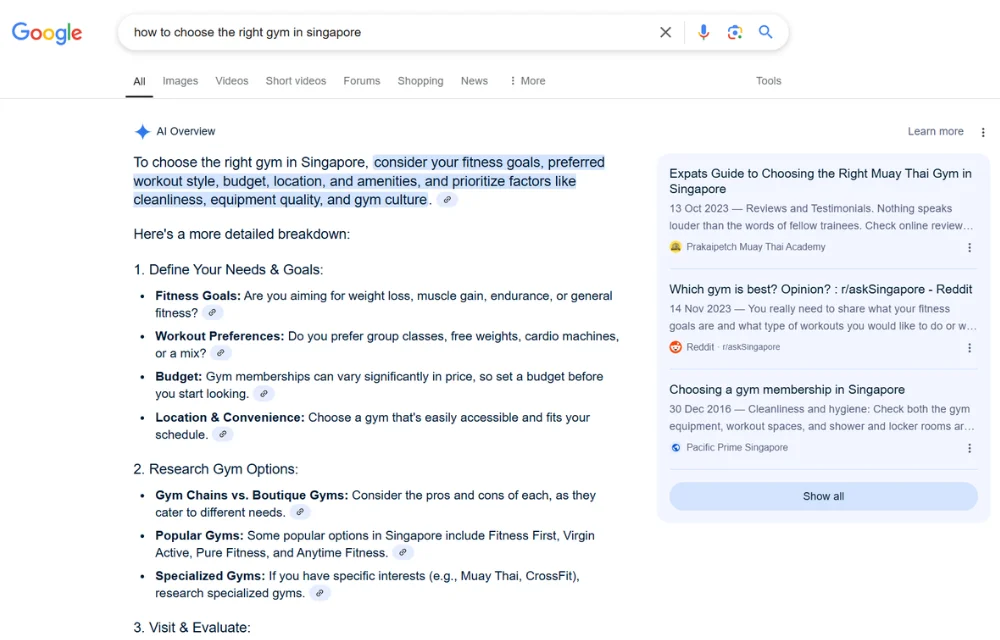1000x640 pixels.
Task: Activate voice search with the microphone icon
Action: 703,32
